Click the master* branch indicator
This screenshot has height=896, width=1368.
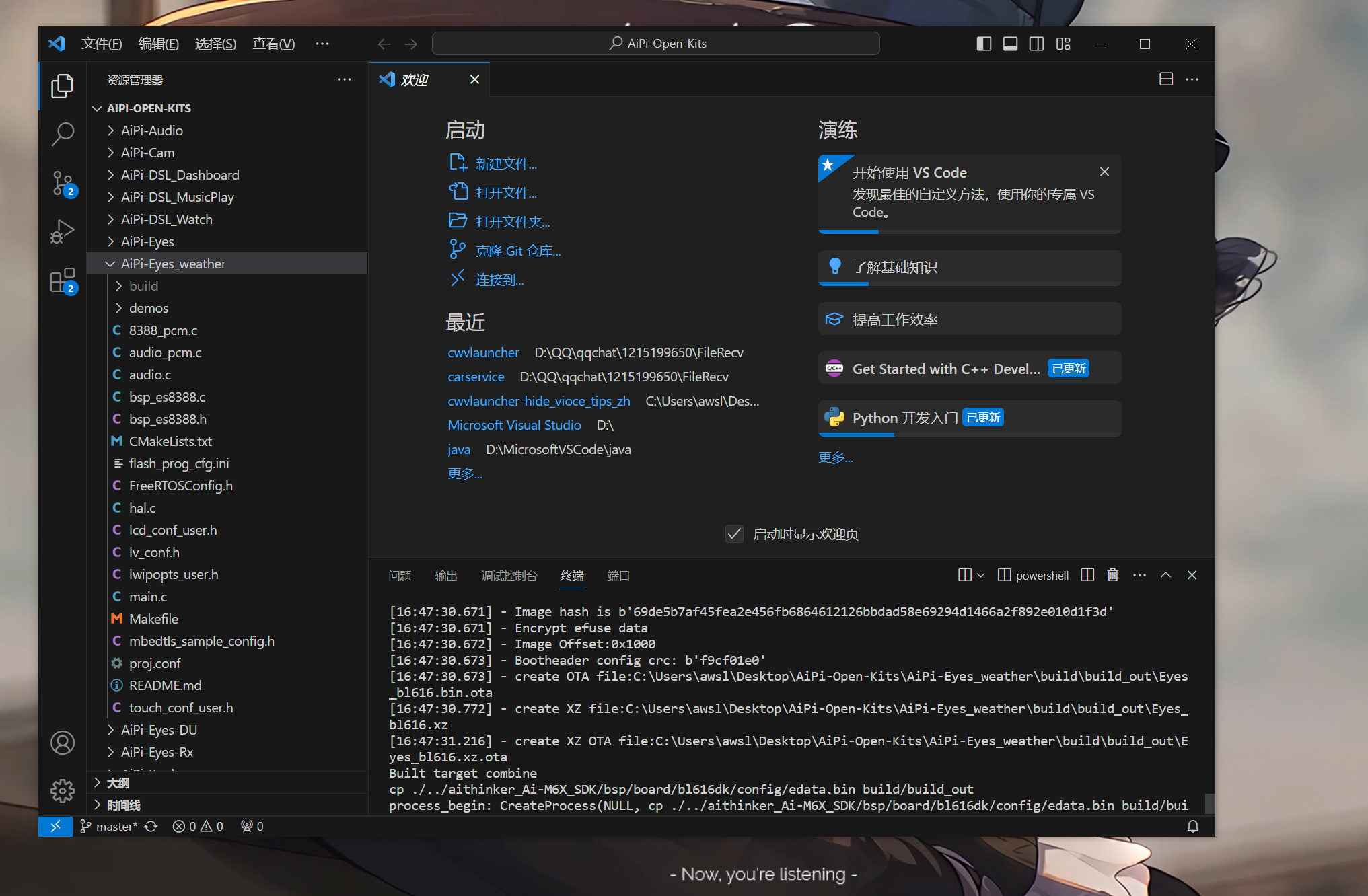[109, 827]
